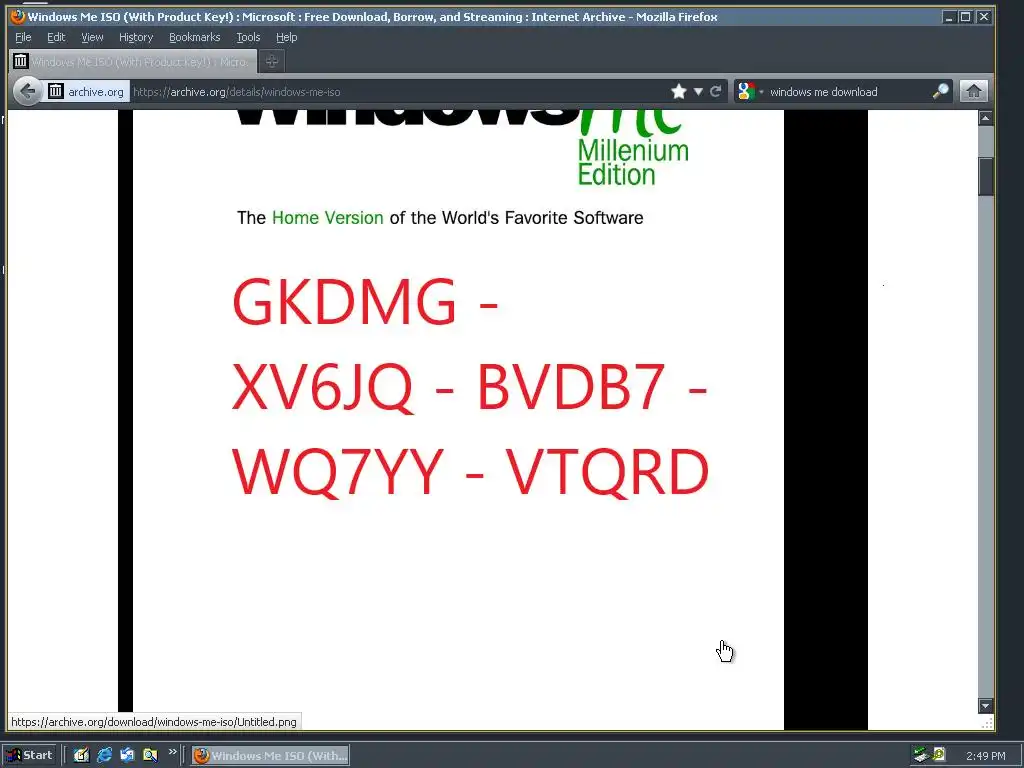Screen dimensions: 1024x768
Task: Click the folder search quick launch icon
Action: 150,756
